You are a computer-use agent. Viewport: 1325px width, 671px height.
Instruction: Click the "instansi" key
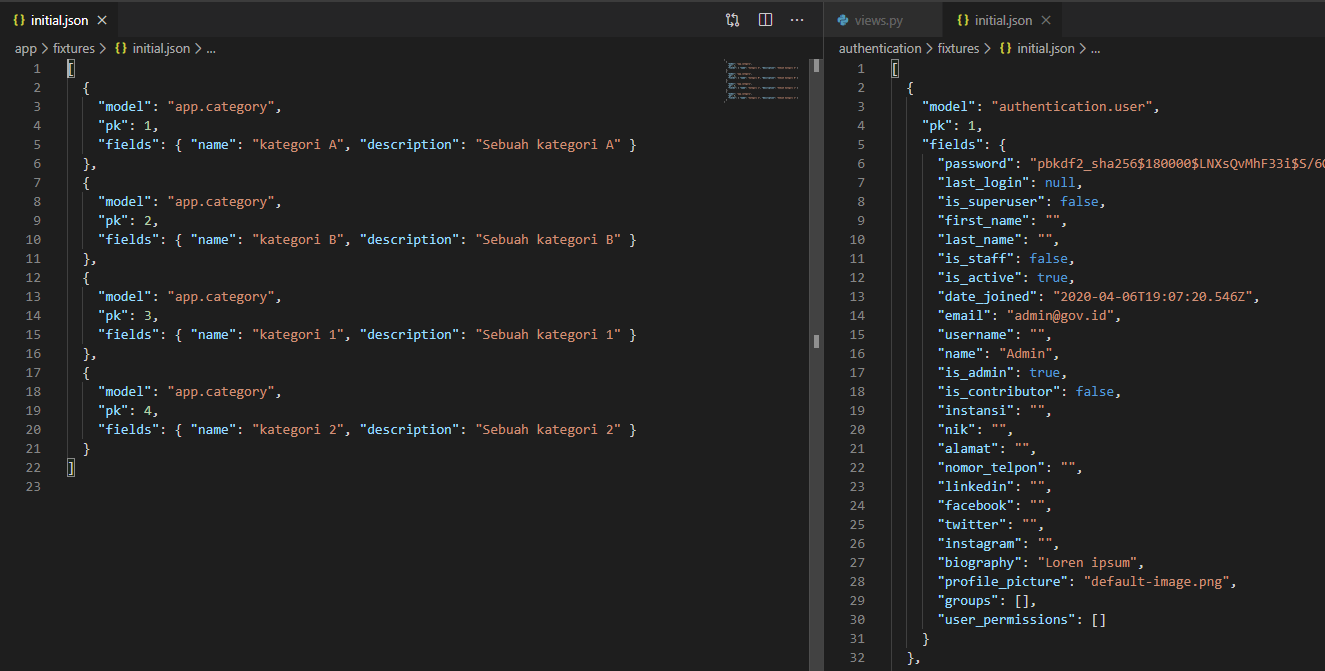tap(975, 411)
